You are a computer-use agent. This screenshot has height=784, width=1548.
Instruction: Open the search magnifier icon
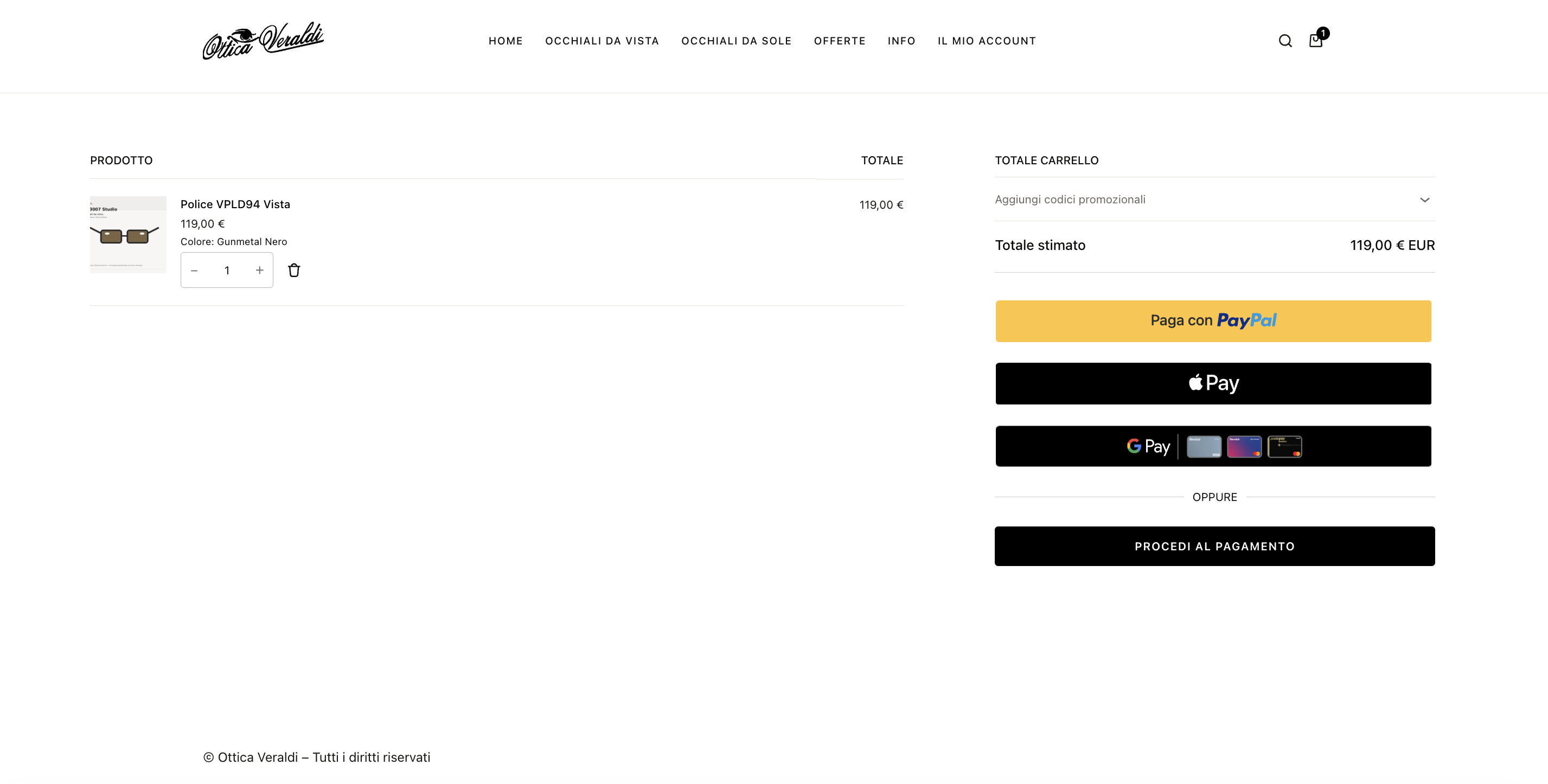click(1285, 41)
